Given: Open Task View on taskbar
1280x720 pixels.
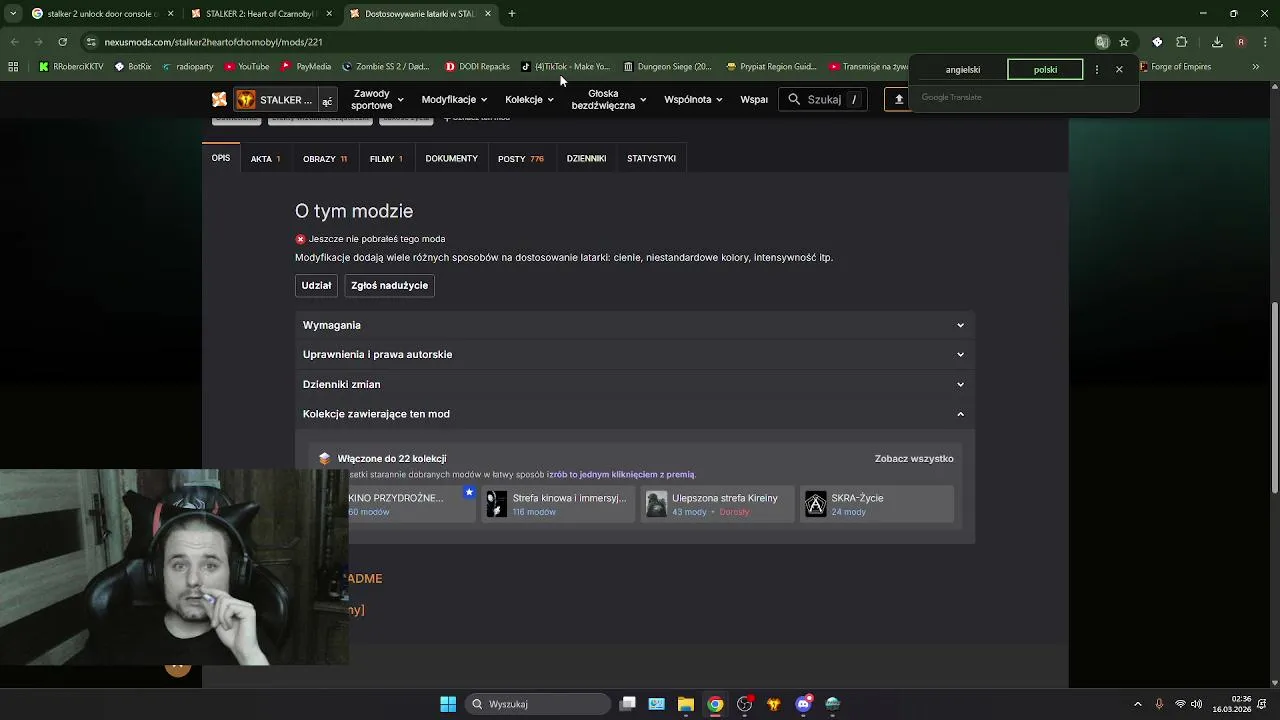Looking at the screenshot, I should (x=627, y=704).
